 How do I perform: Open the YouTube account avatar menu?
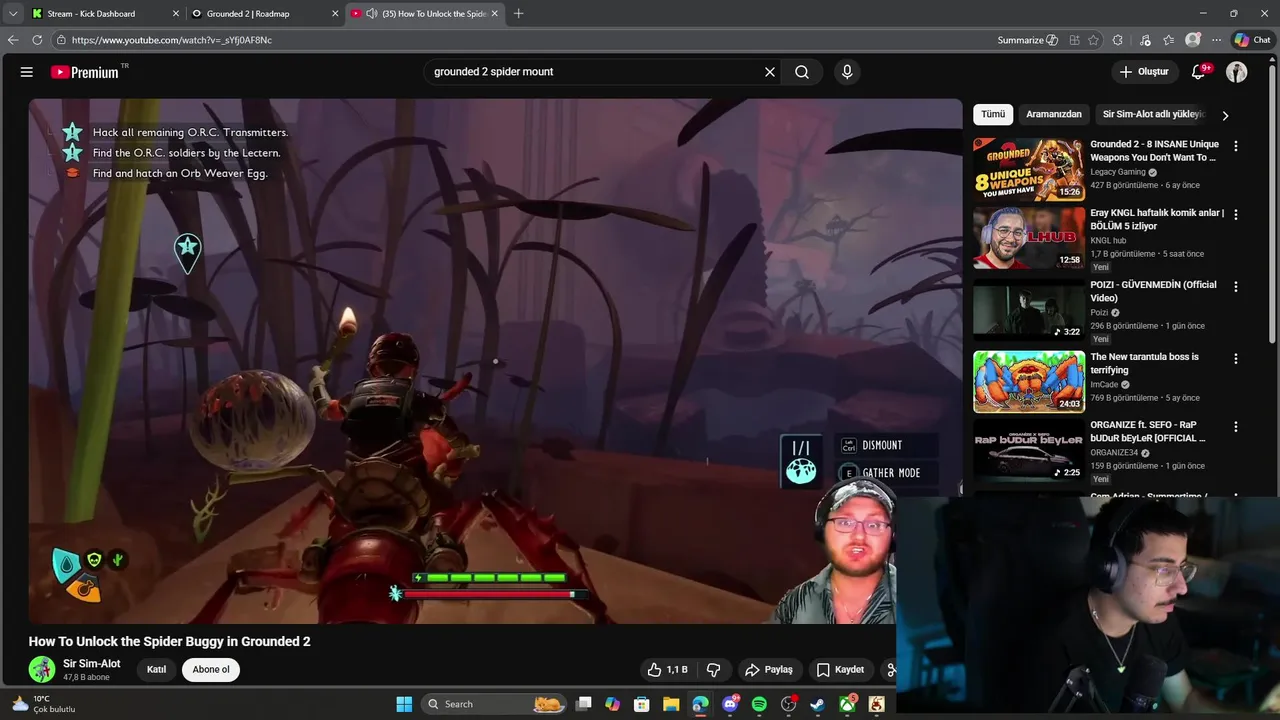click(x=1237, y=72)
